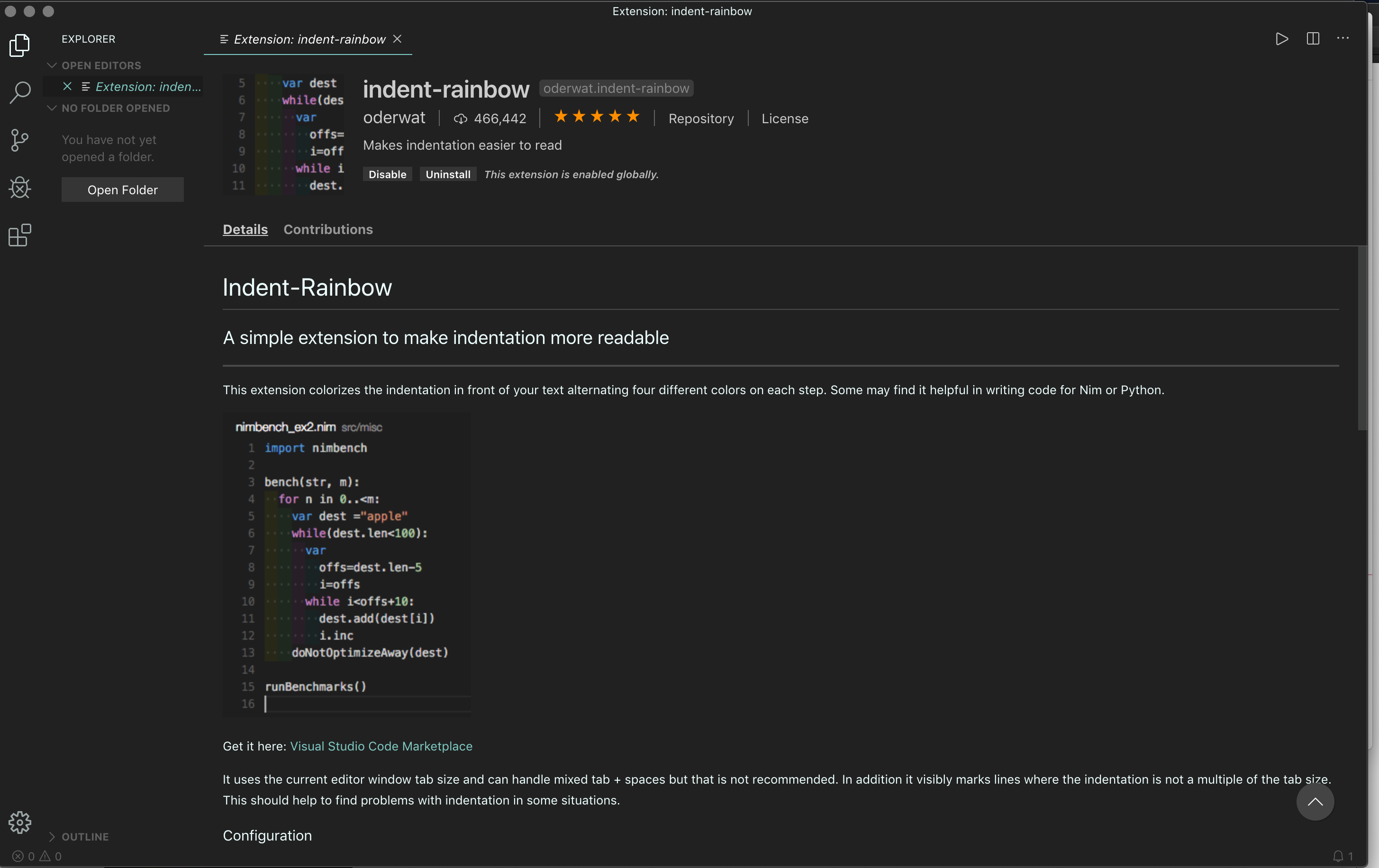Click the scroll-to-top arrow button
This screenshot has width=1379, height=868.
[x=1315, y=802]
